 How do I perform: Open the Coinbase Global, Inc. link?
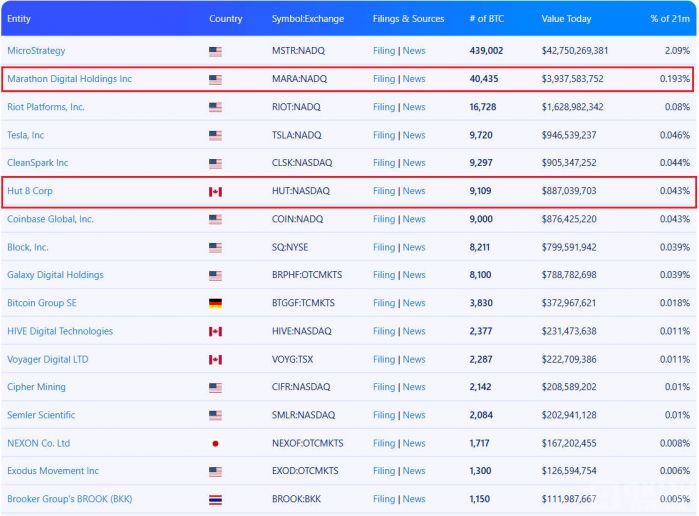tap(50, 219)
